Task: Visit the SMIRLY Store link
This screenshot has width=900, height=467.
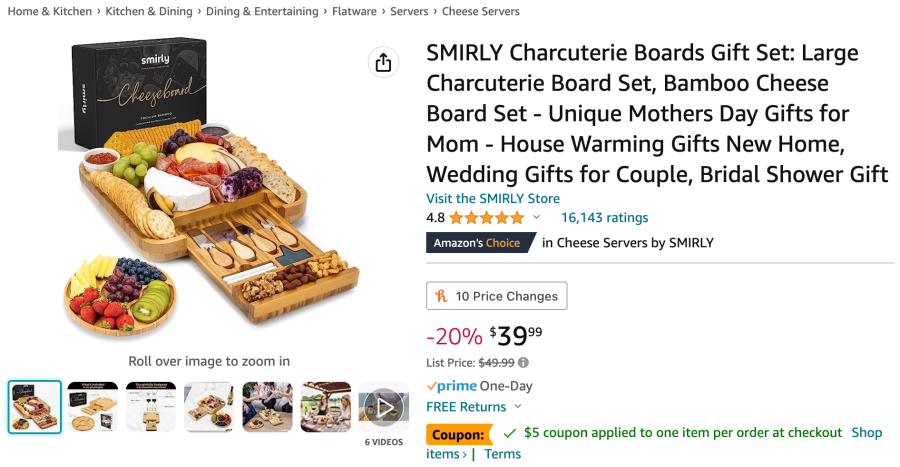Action: tap(493, 198)
